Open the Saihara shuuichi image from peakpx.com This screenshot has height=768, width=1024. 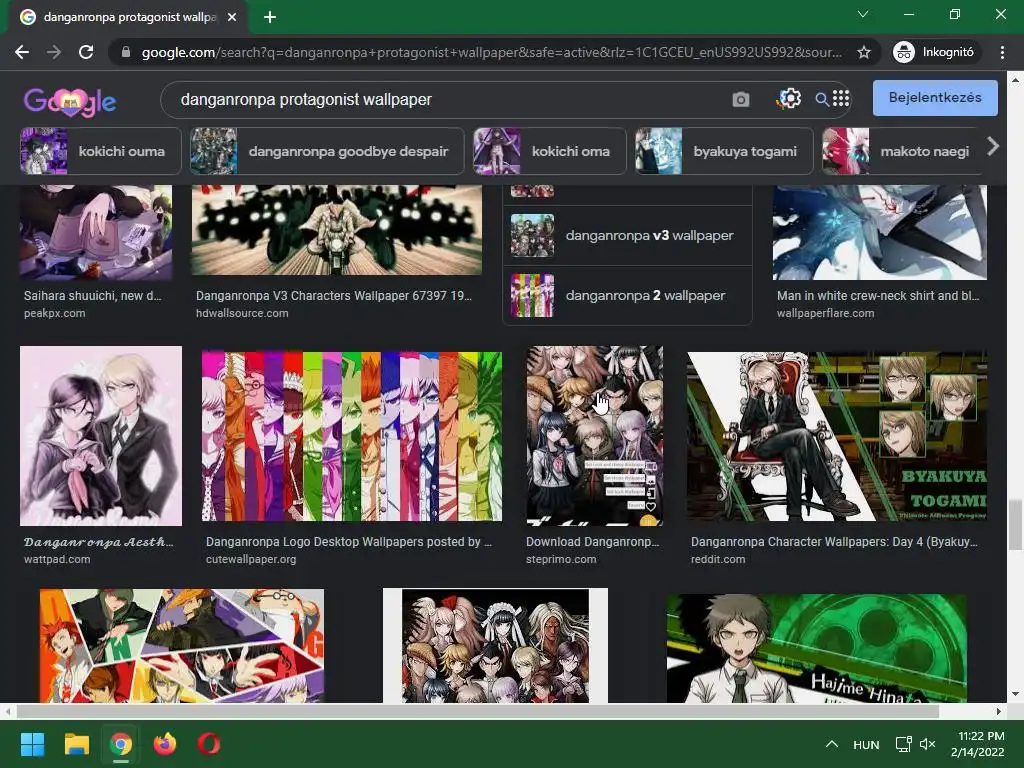96,232
